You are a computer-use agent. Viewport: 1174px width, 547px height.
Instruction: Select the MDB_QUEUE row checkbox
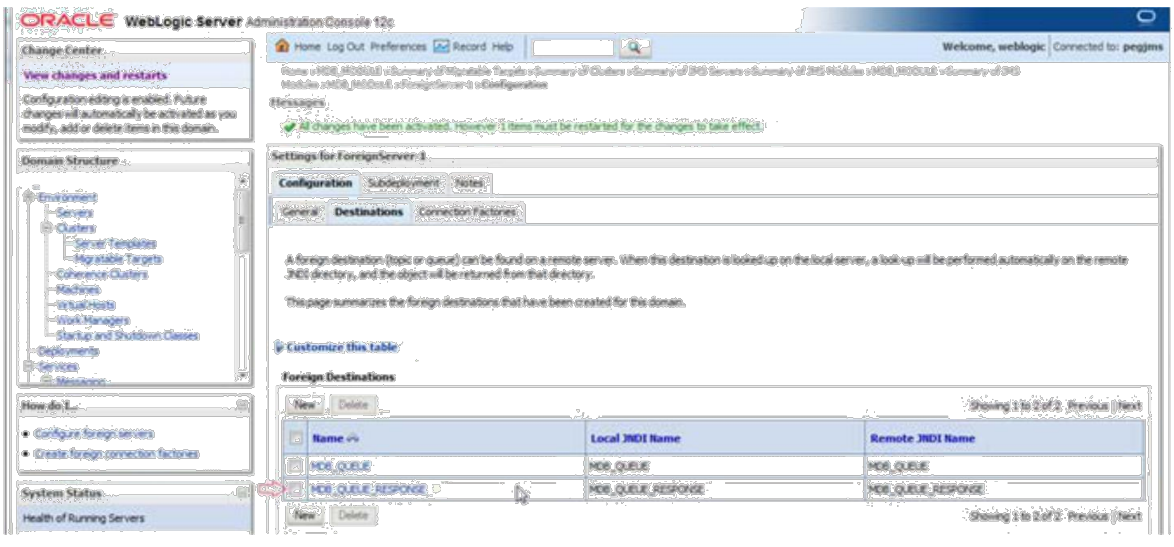(x=296, y=466)
